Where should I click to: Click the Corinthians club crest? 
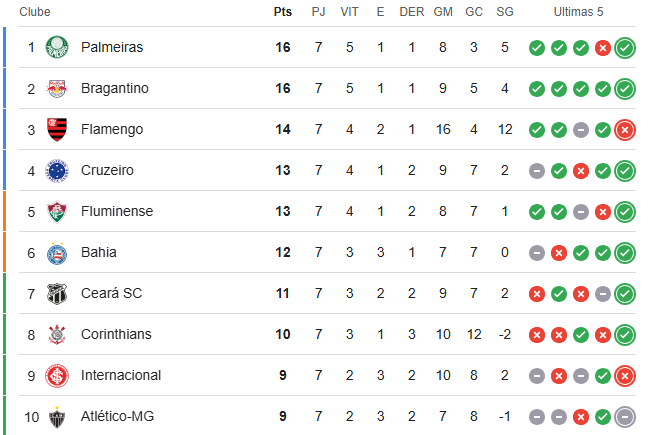click(x=57, y=335)
